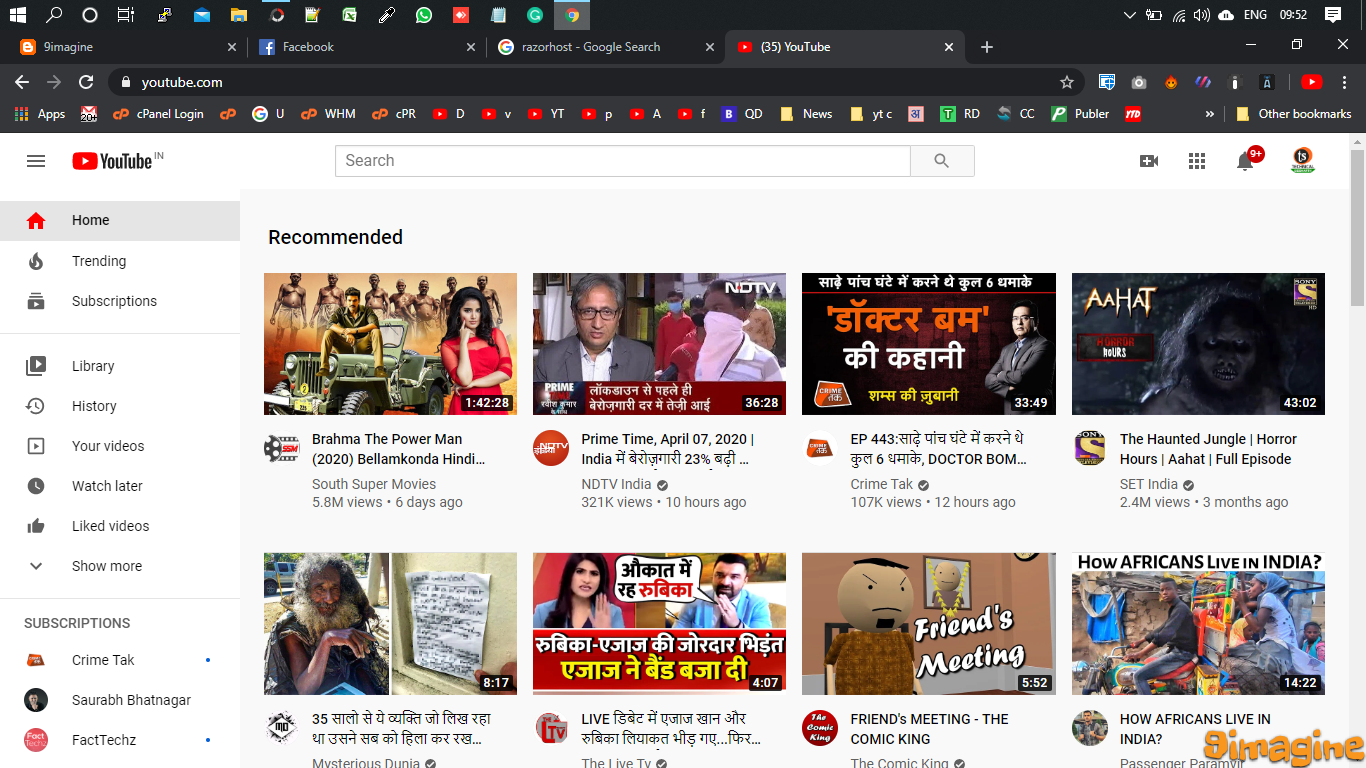The width and height of the screenshot is (1366, 768).
Task: Open FRIEND's MEETING - THE COMIC KING title
Action: pos(930,729)
